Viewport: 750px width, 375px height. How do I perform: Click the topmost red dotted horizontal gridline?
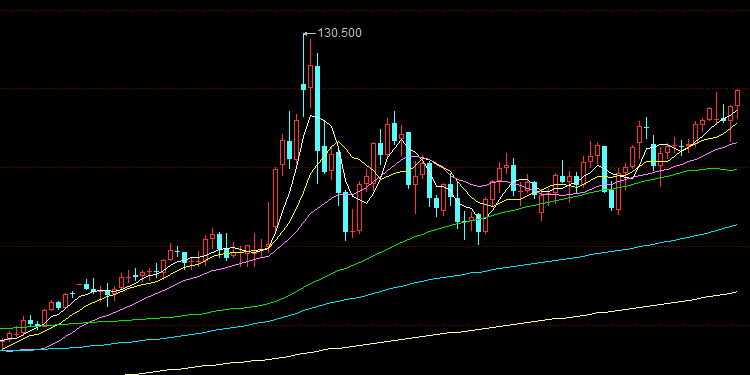[375, 11]
